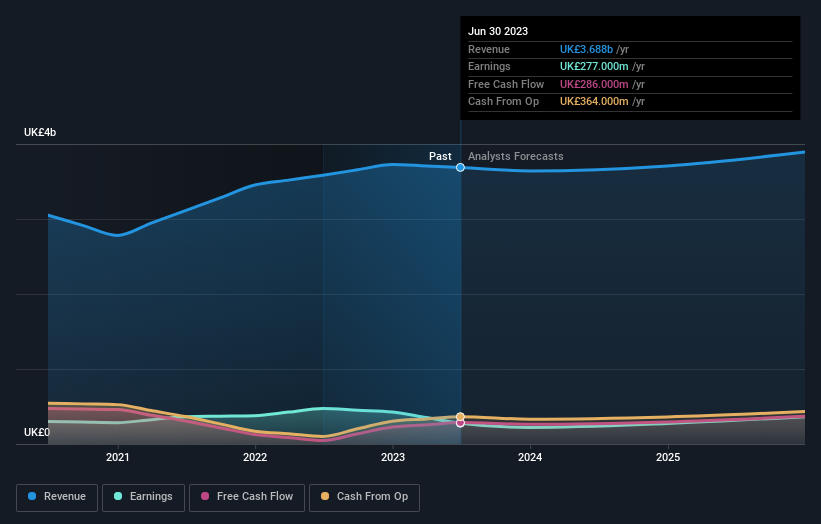Screen dimensions: 821x524
Task: Click the UK£286.000m free cash flow value
Action: 594,84
